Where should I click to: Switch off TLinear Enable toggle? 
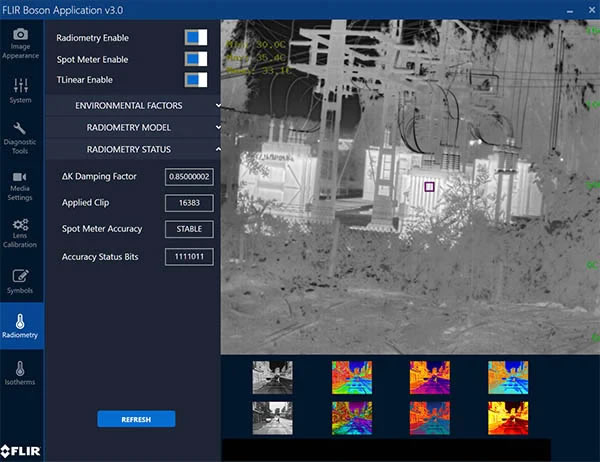195,80
